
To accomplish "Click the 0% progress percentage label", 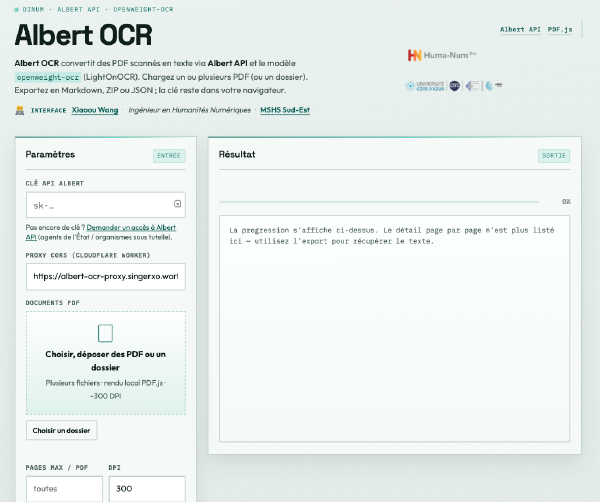I will pos(566,202).
